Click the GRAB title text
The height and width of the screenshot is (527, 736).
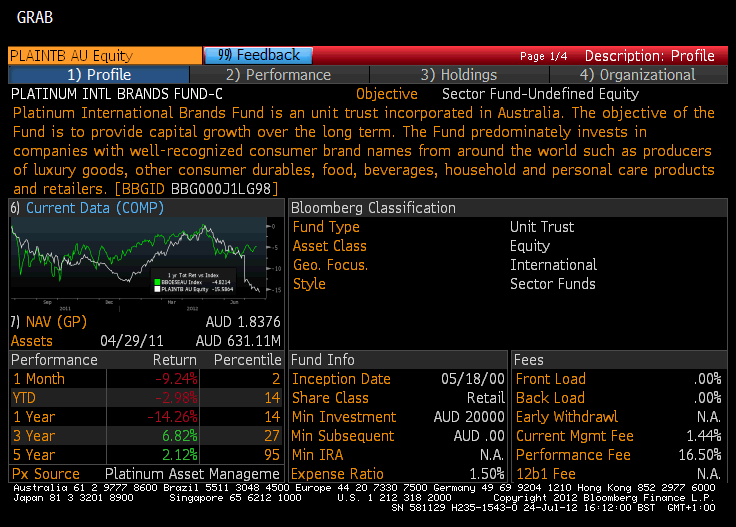point(35,17)
